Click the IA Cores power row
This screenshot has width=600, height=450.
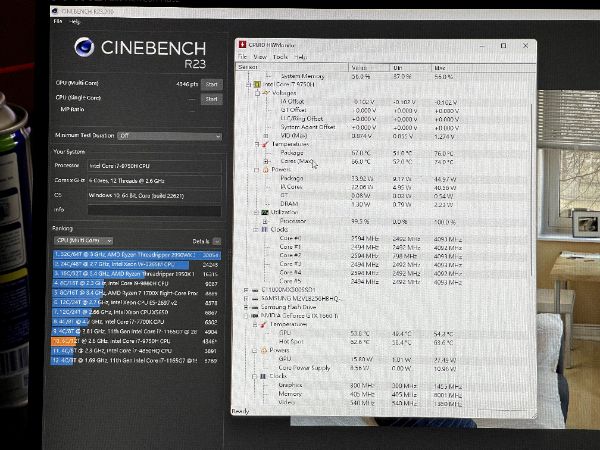coord(385,187)
